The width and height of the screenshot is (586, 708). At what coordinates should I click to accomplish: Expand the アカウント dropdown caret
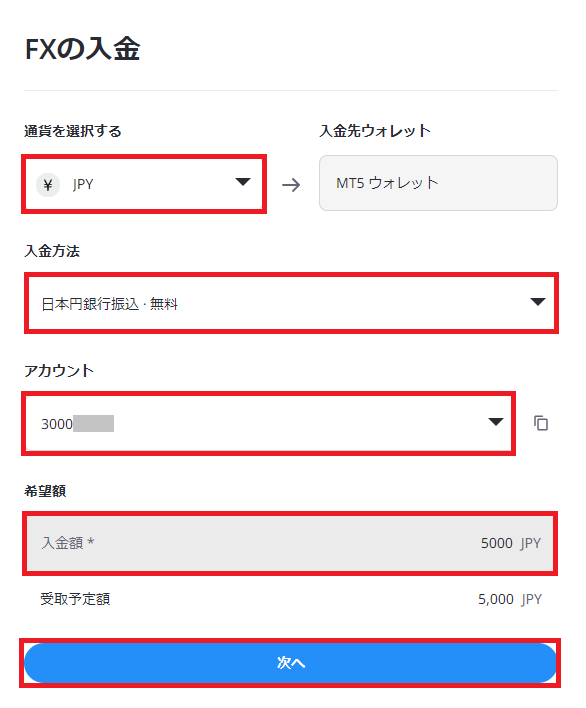click(x=496, y=422)
